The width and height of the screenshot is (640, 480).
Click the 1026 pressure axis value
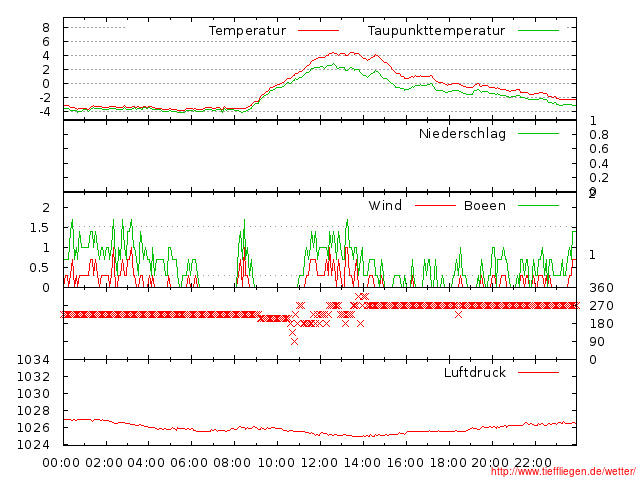tap(33, 427)
